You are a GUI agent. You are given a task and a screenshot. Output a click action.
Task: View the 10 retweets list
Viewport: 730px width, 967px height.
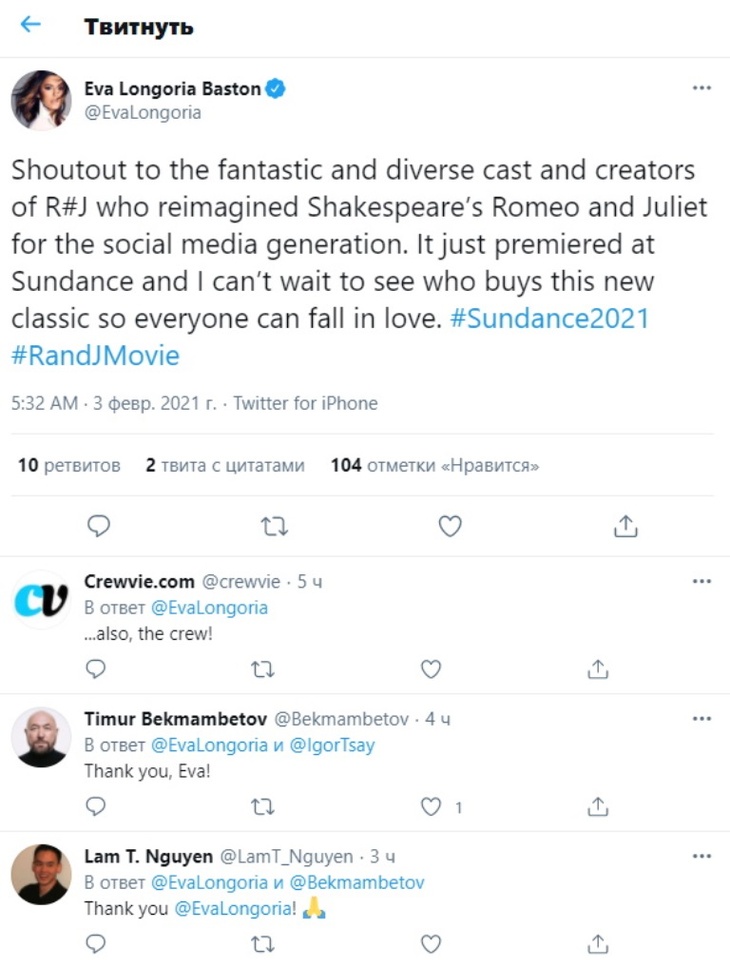point(69,465)
